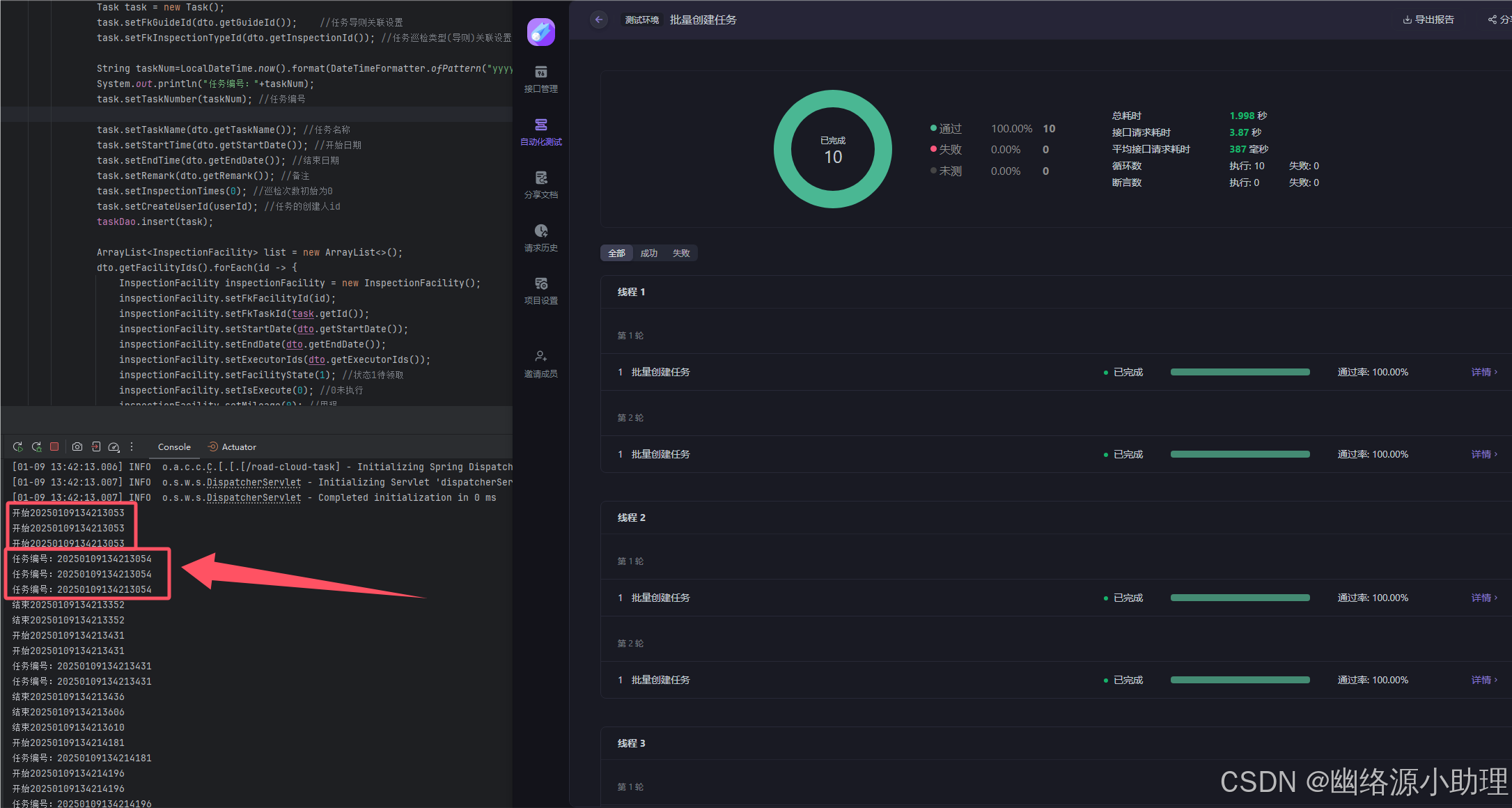Click the camera thread dump icon
This screenshot has width=1512, height=808.
pyautogui.click(x=77, y=446)
